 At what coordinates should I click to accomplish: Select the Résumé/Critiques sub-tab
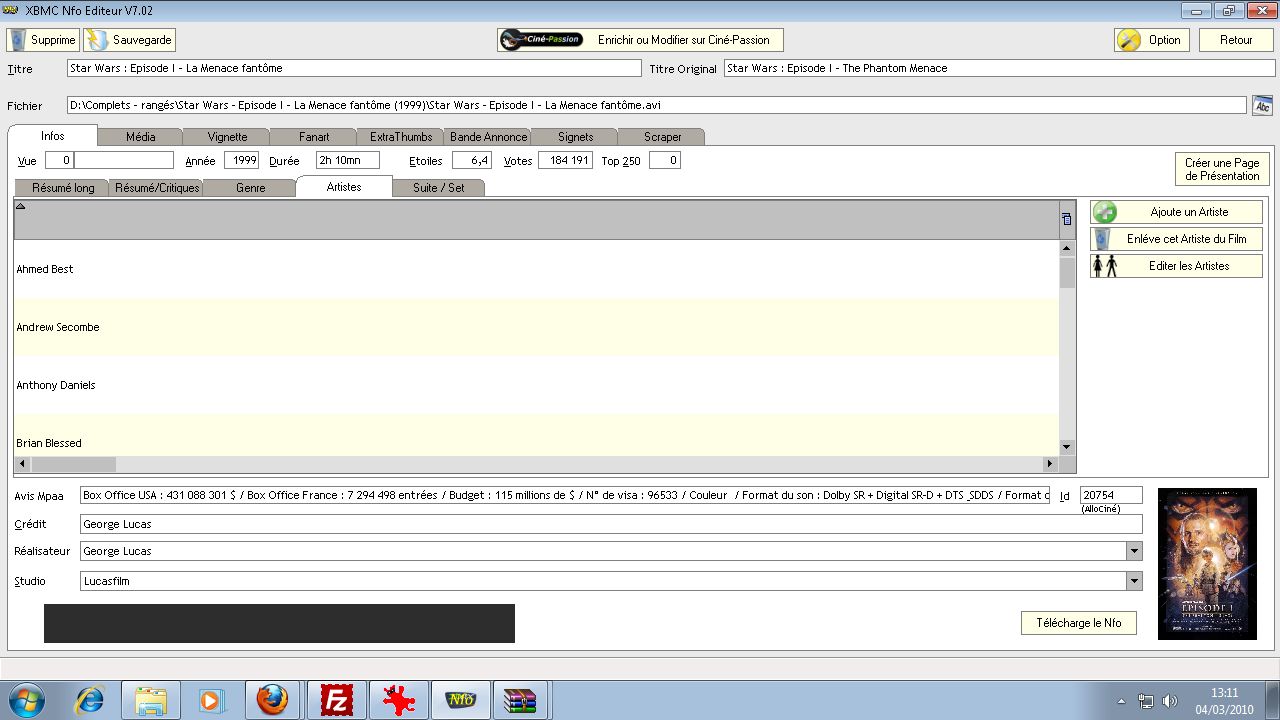pyautogui.click(x=157, y=188)
